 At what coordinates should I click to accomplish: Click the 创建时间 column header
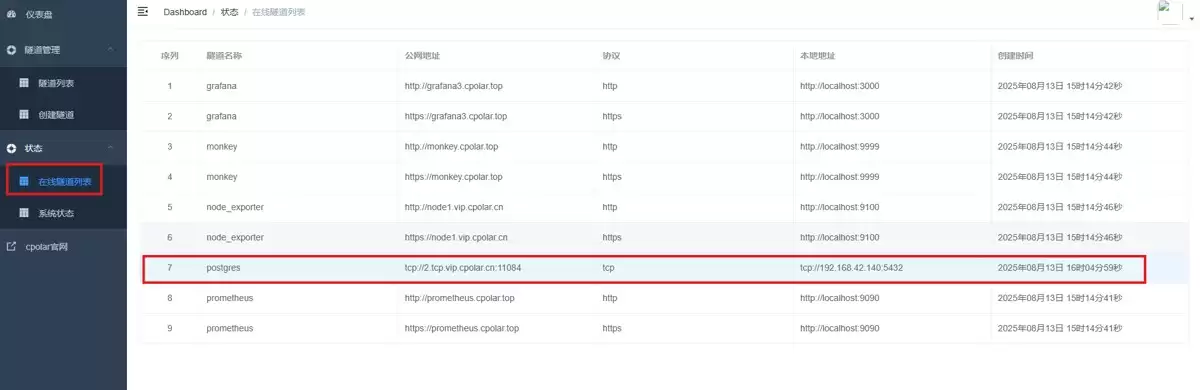1015,55
